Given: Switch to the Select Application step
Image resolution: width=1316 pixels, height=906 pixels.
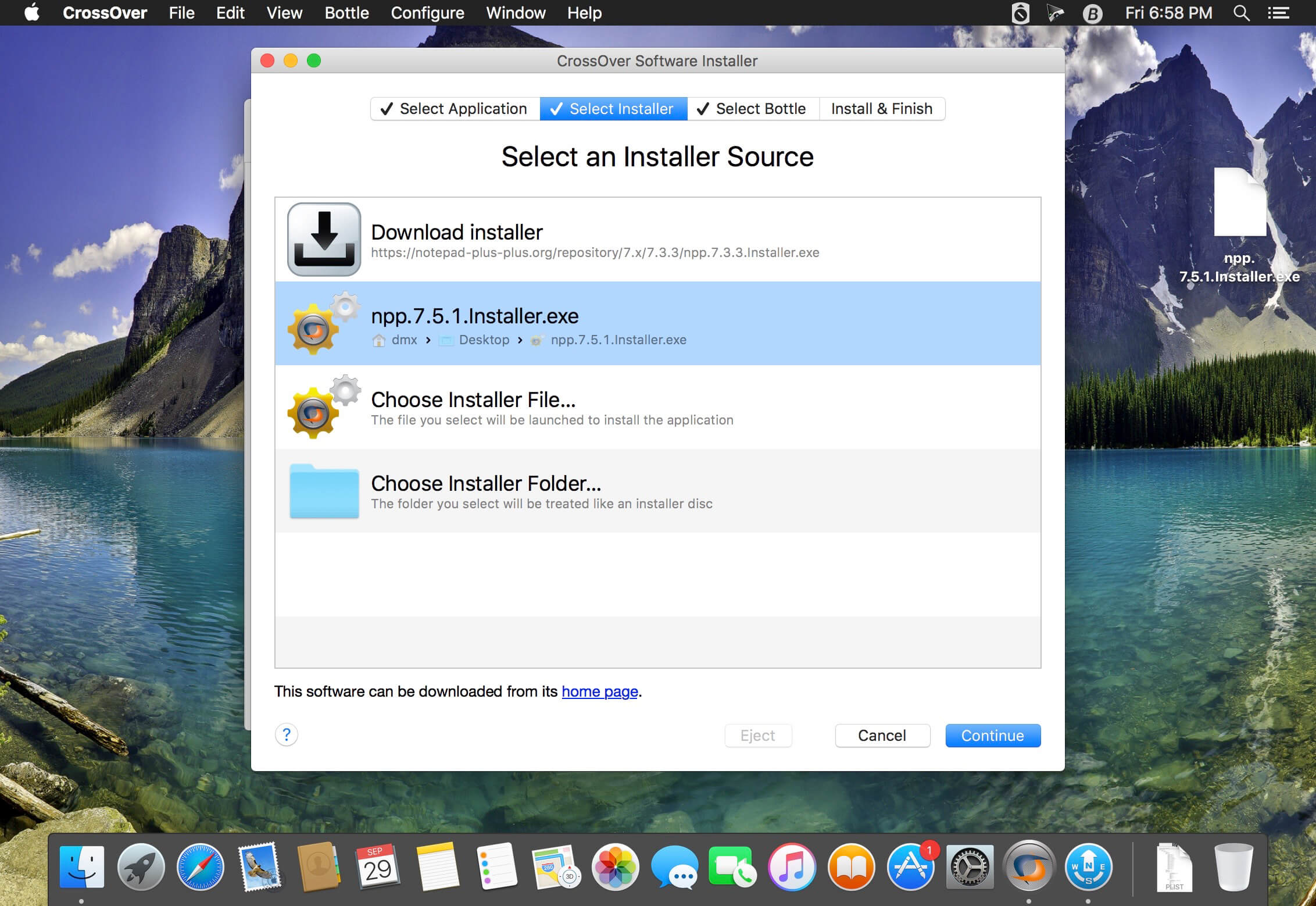Looking at the screenshot, I should tap(455, 109).
